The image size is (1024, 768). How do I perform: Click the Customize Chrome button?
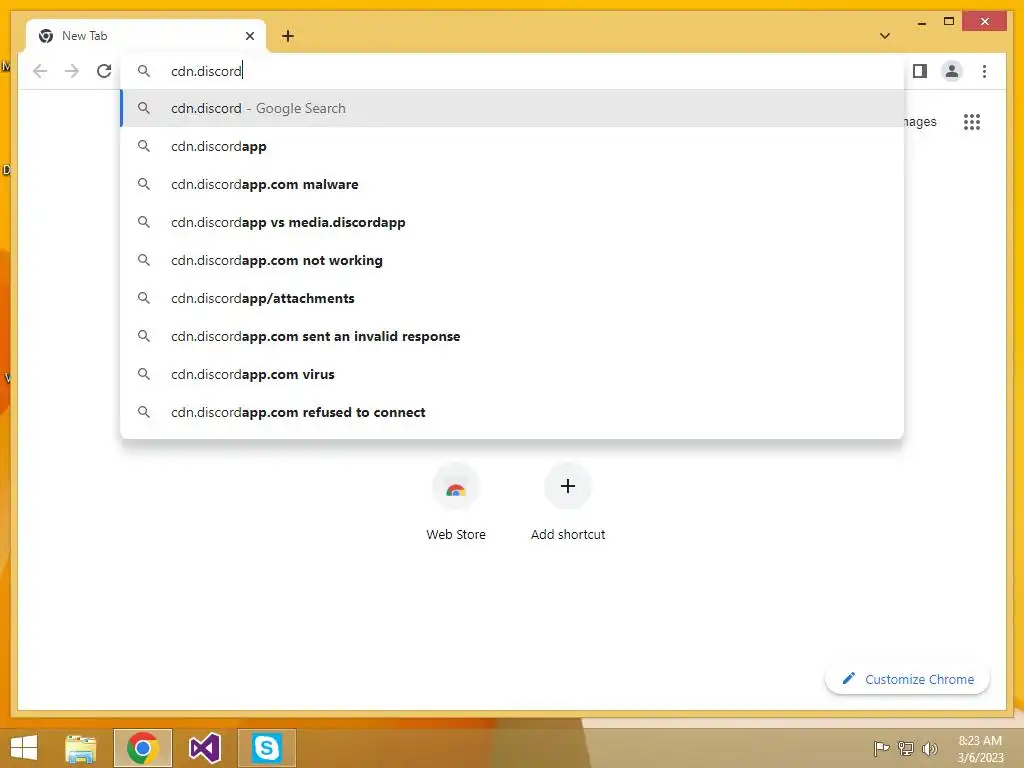[907, 679]
